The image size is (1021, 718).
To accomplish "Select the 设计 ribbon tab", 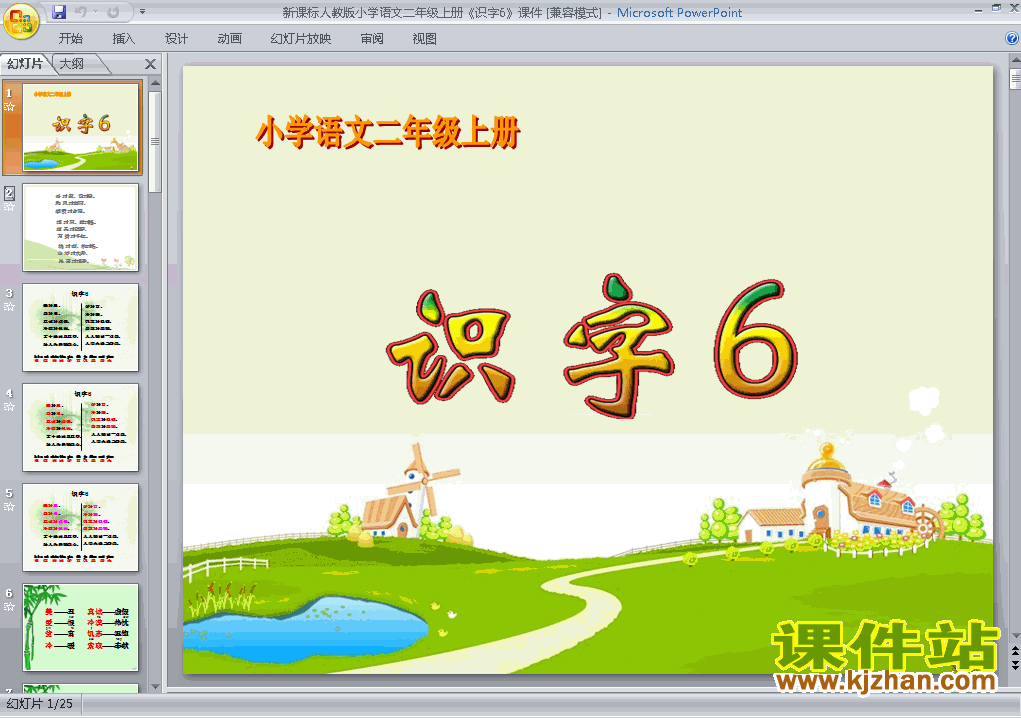I will tap(176, 38).
